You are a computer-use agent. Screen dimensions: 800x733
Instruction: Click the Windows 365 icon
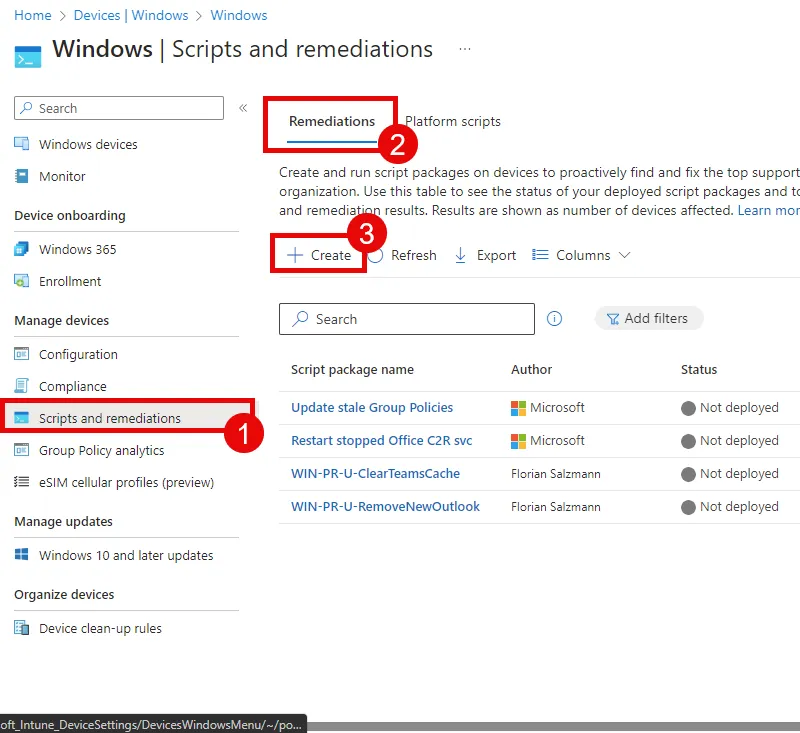click(21, 249)
